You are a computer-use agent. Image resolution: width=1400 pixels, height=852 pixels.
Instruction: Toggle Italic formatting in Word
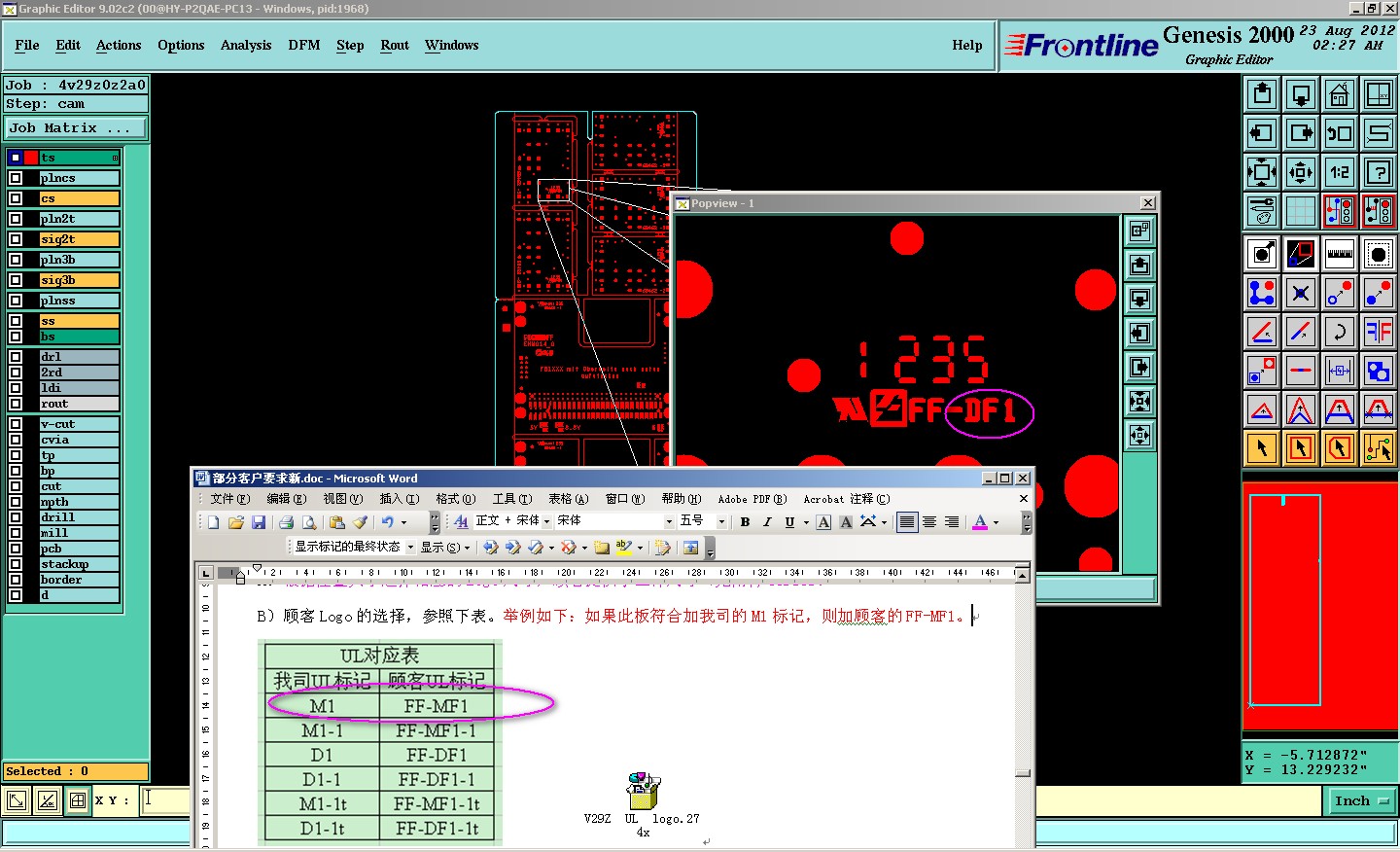pyautogui.click(x=767, y=522)
